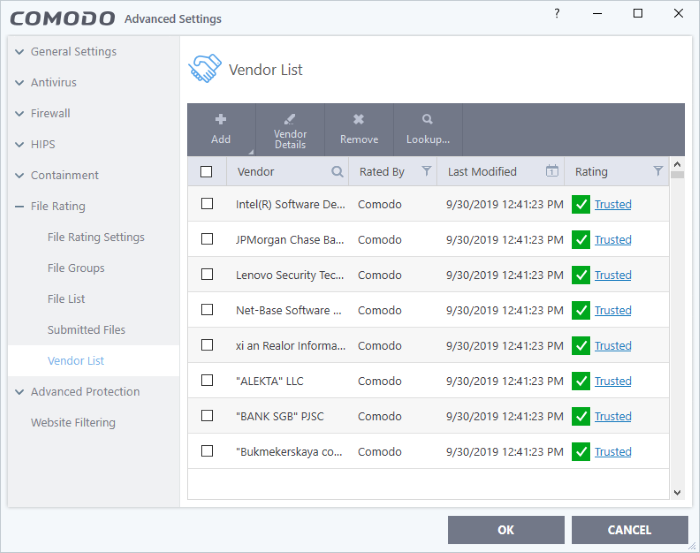The height and width of the screenshot is (553, 700).
Task: Check the xi an Realor vendor checkbox
Action: tap(207, 345)
